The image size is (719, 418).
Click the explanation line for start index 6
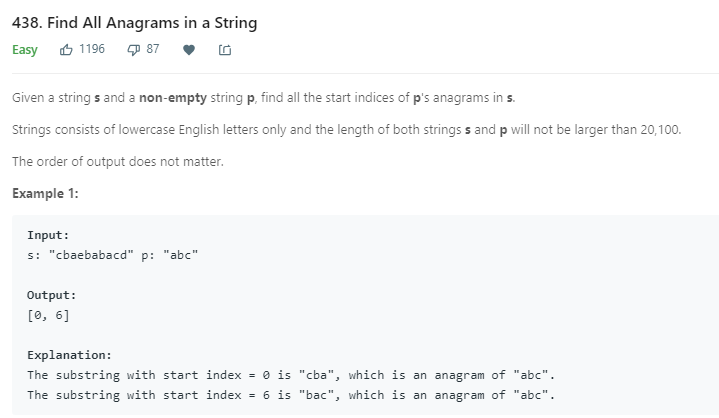[291, 395]
